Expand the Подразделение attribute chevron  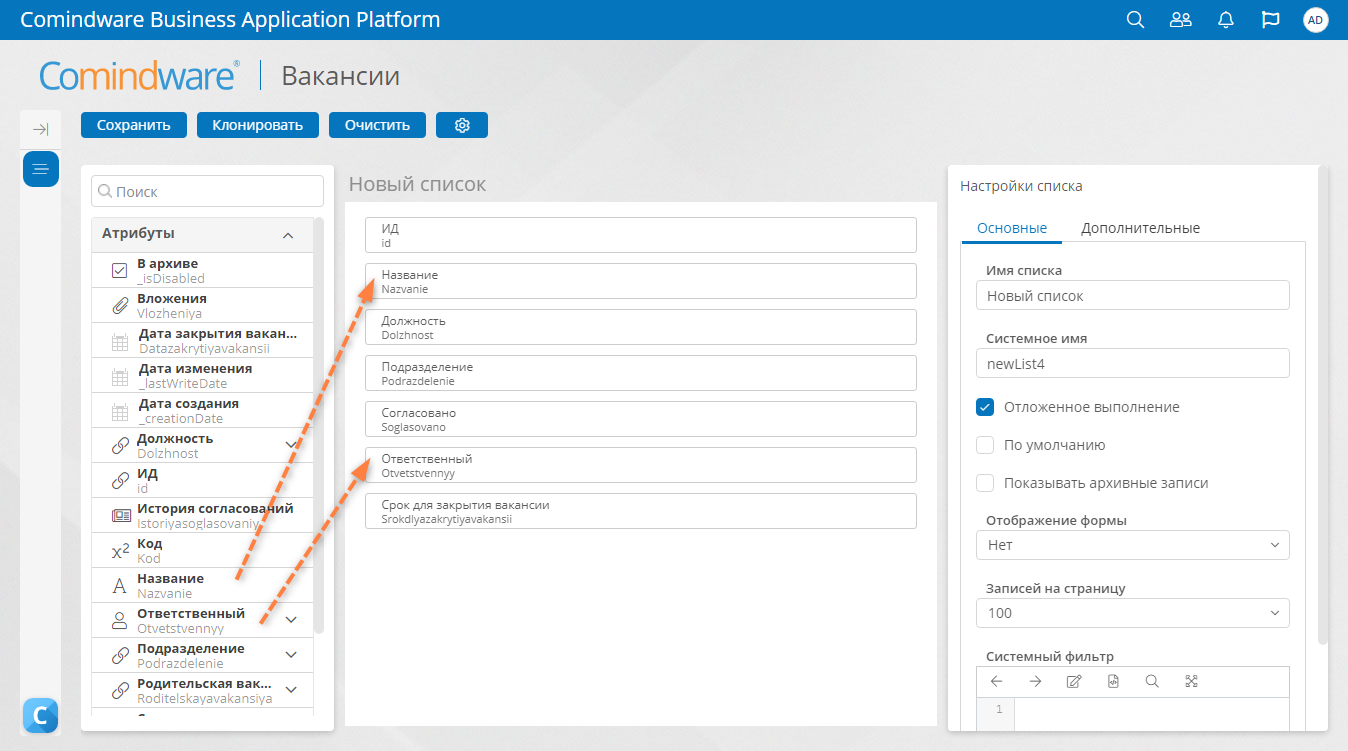[x=291, y=655]
